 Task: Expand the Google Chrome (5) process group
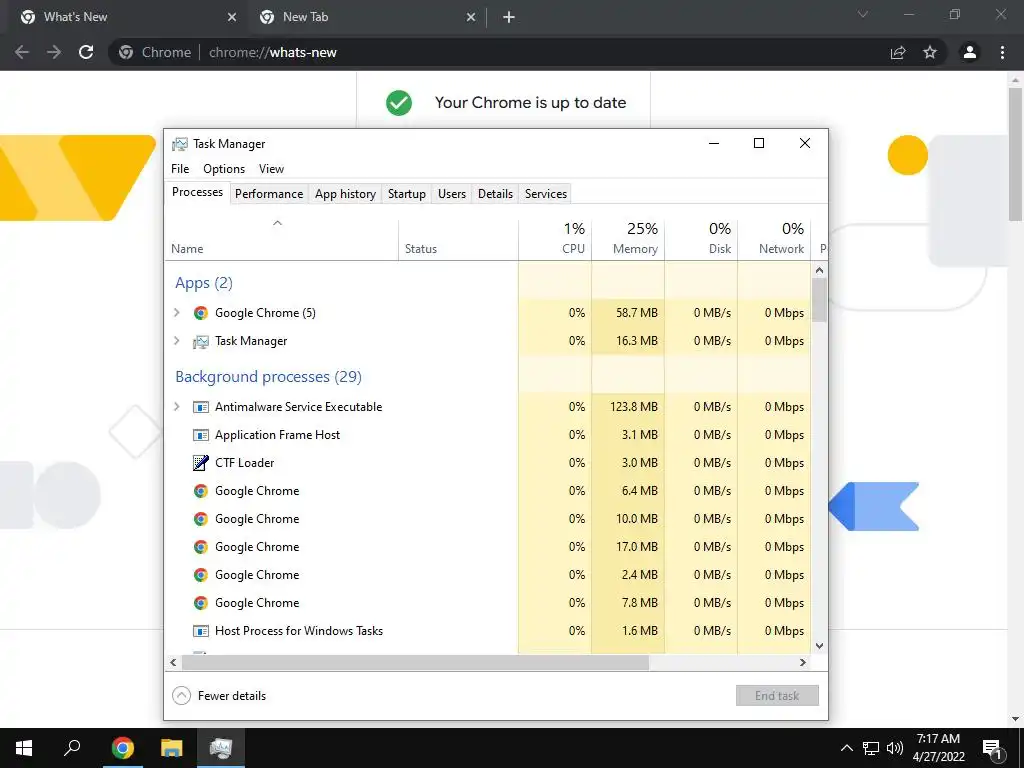coord(177,313)
